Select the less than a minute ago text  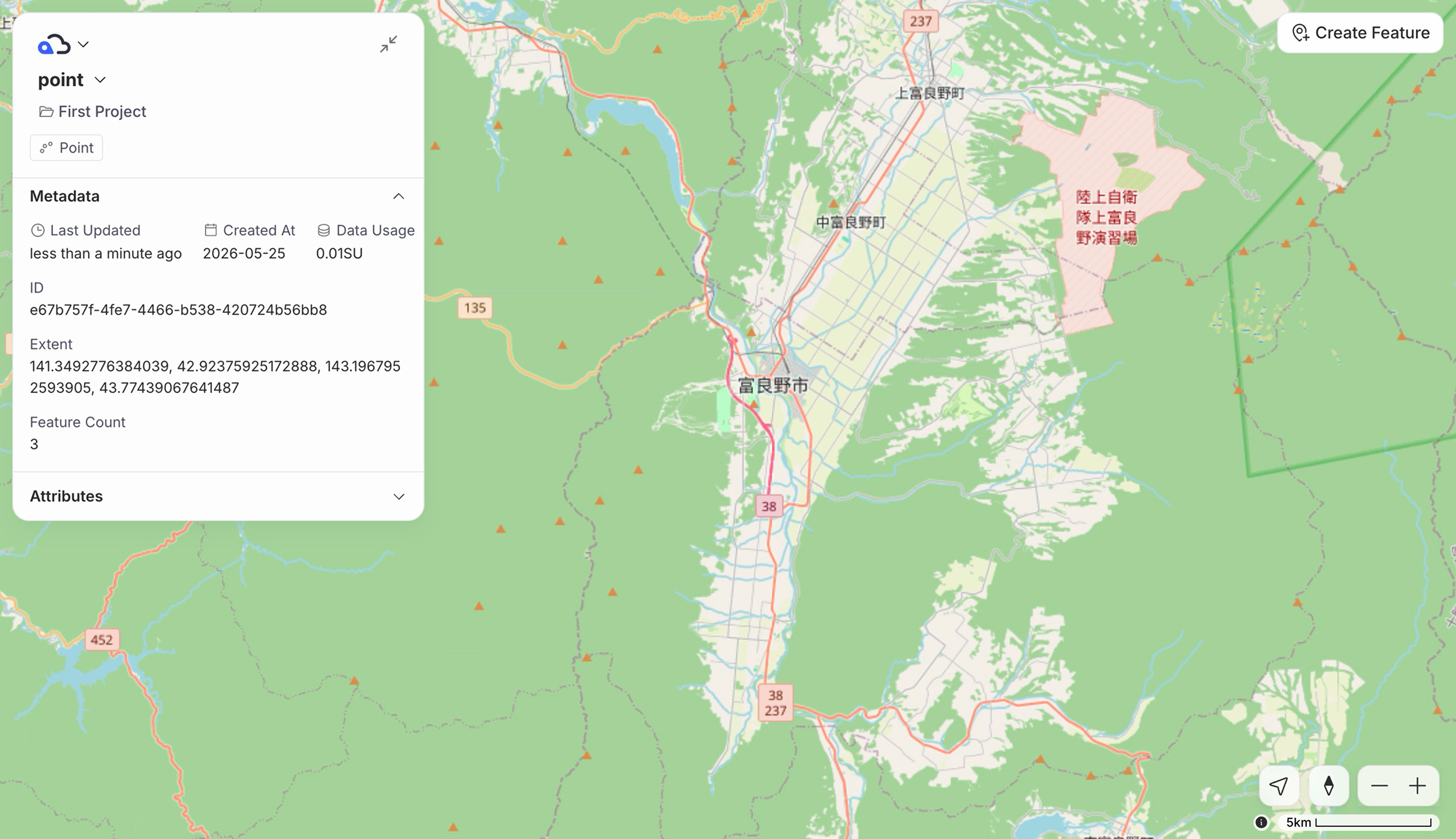click(x=105, y=253)
